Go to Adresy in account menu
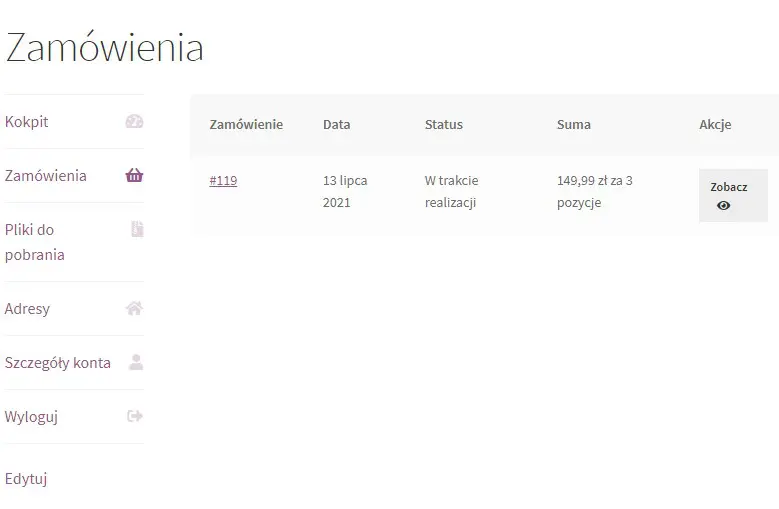This screenshot has width=779, height=509. [27, 309]
